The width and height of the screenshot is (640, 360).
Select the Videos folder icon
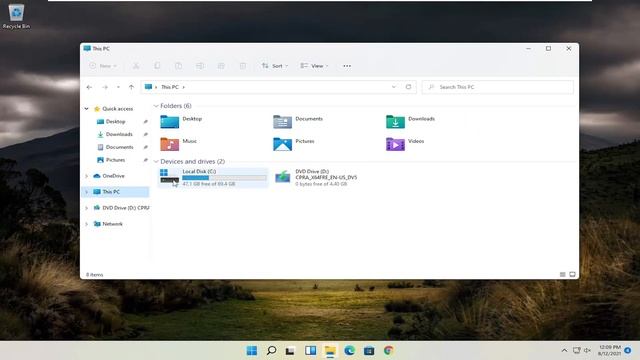(x=395, y=144)
